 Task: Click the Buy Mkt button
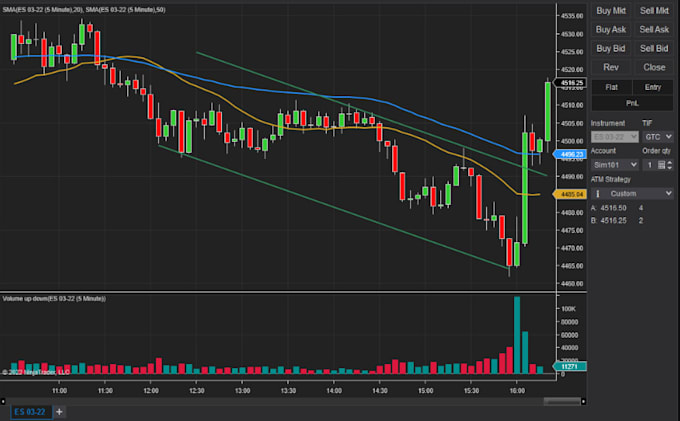tap(611, 11)
